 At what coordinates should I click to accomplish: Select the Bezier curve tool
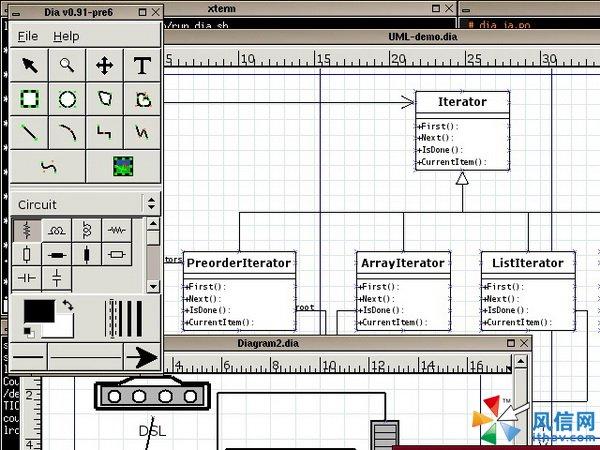click(48, 166)
